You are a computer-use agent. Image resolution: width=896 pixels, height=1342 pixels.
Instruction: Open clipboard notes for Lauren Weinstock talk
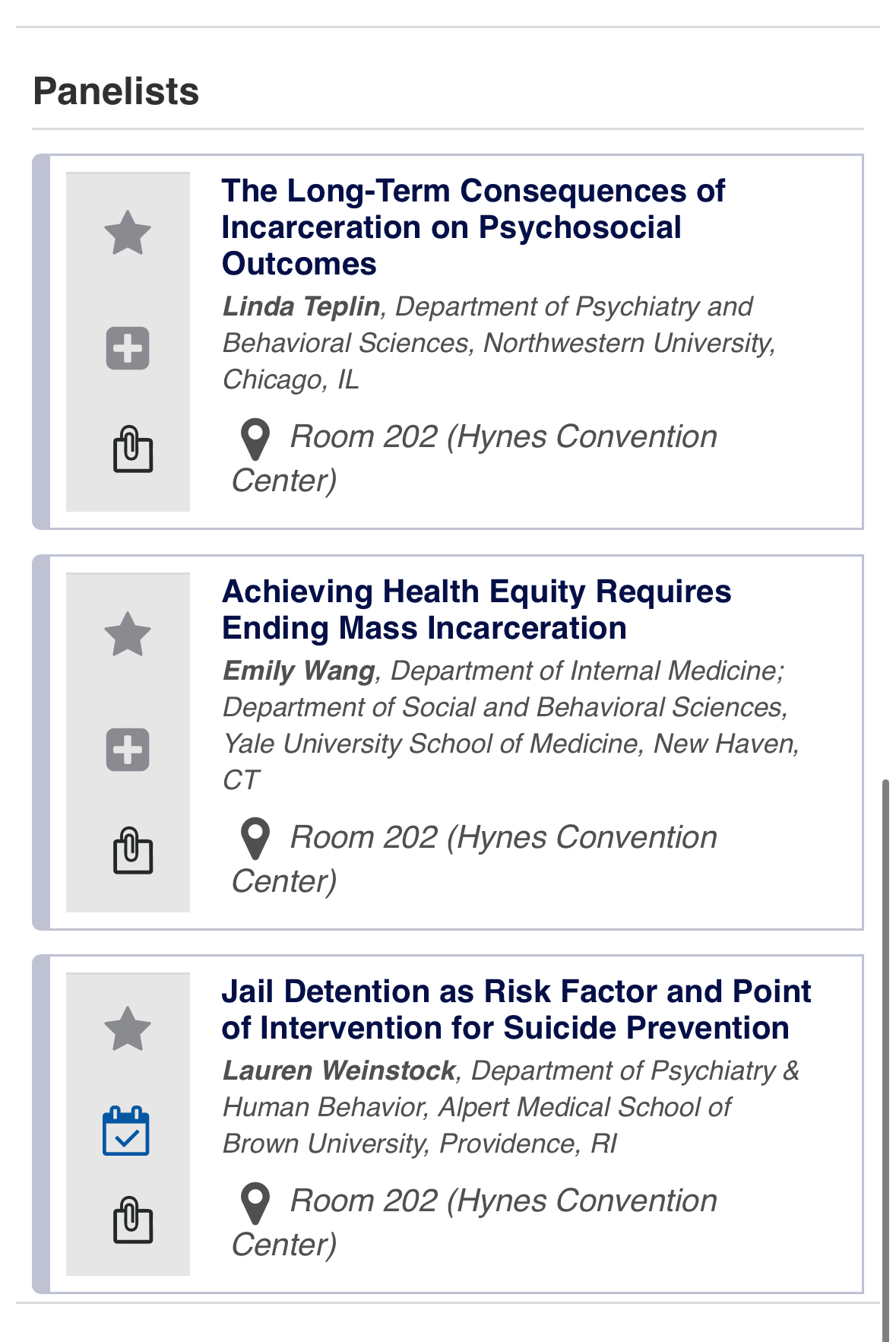[133, 1220]
